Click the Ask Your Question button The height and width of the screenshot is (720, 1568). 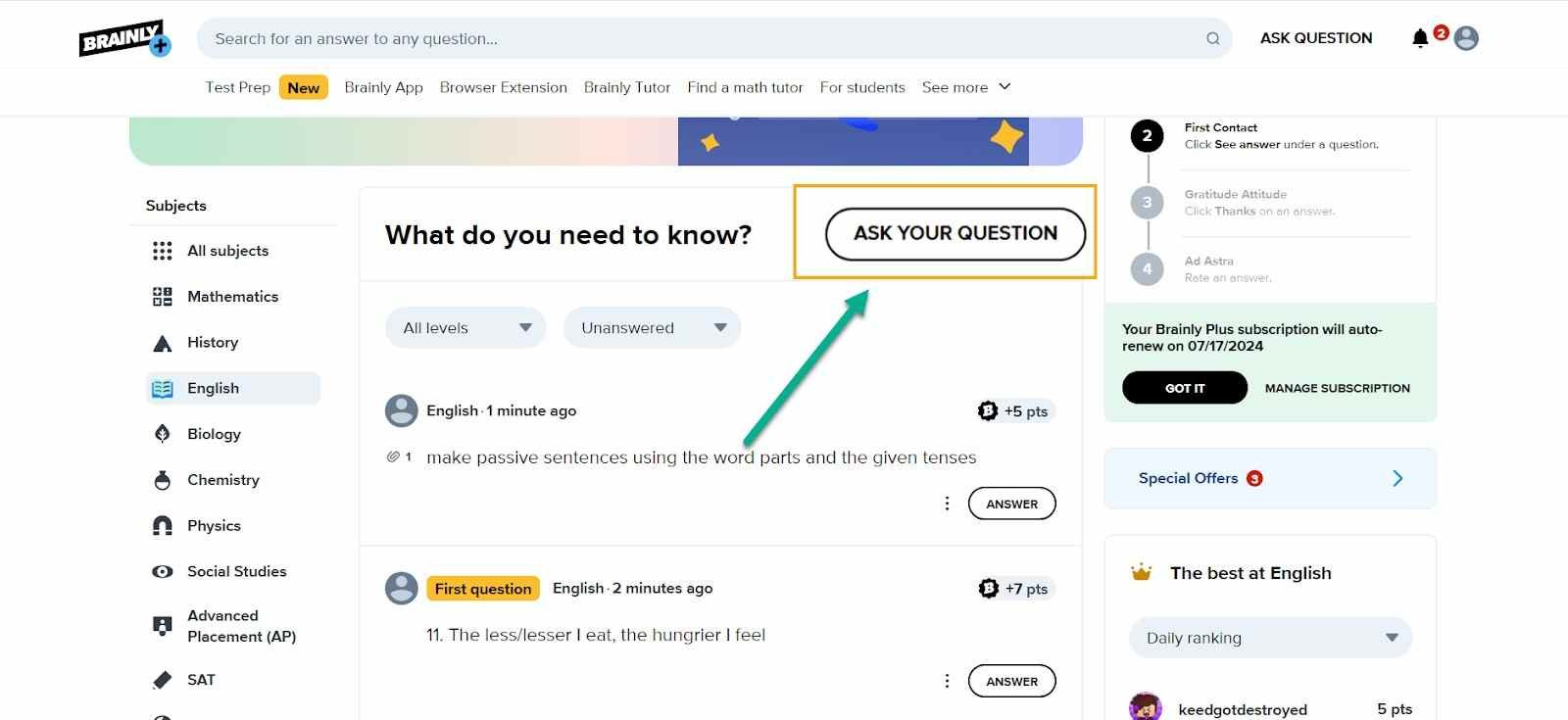click(955, 234)
